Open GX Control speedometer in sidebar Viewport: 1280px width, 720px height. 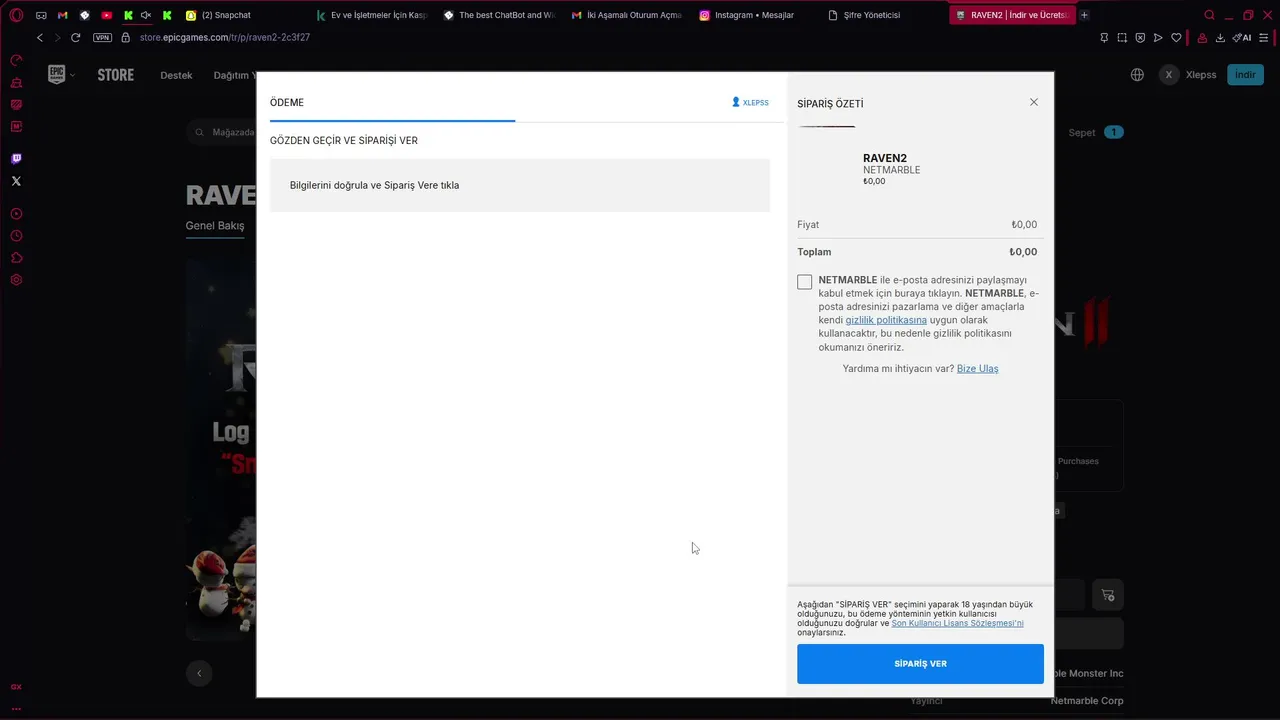[16, 60]
